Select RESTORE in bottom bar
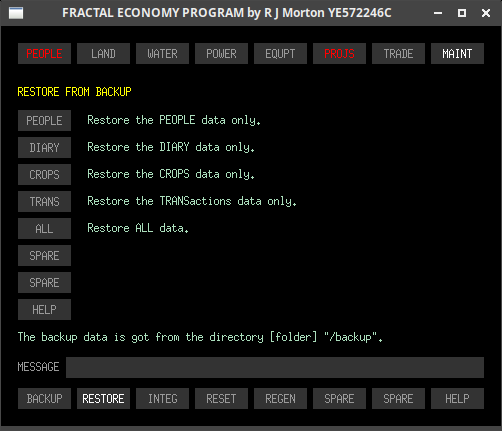 pos(103,398)
